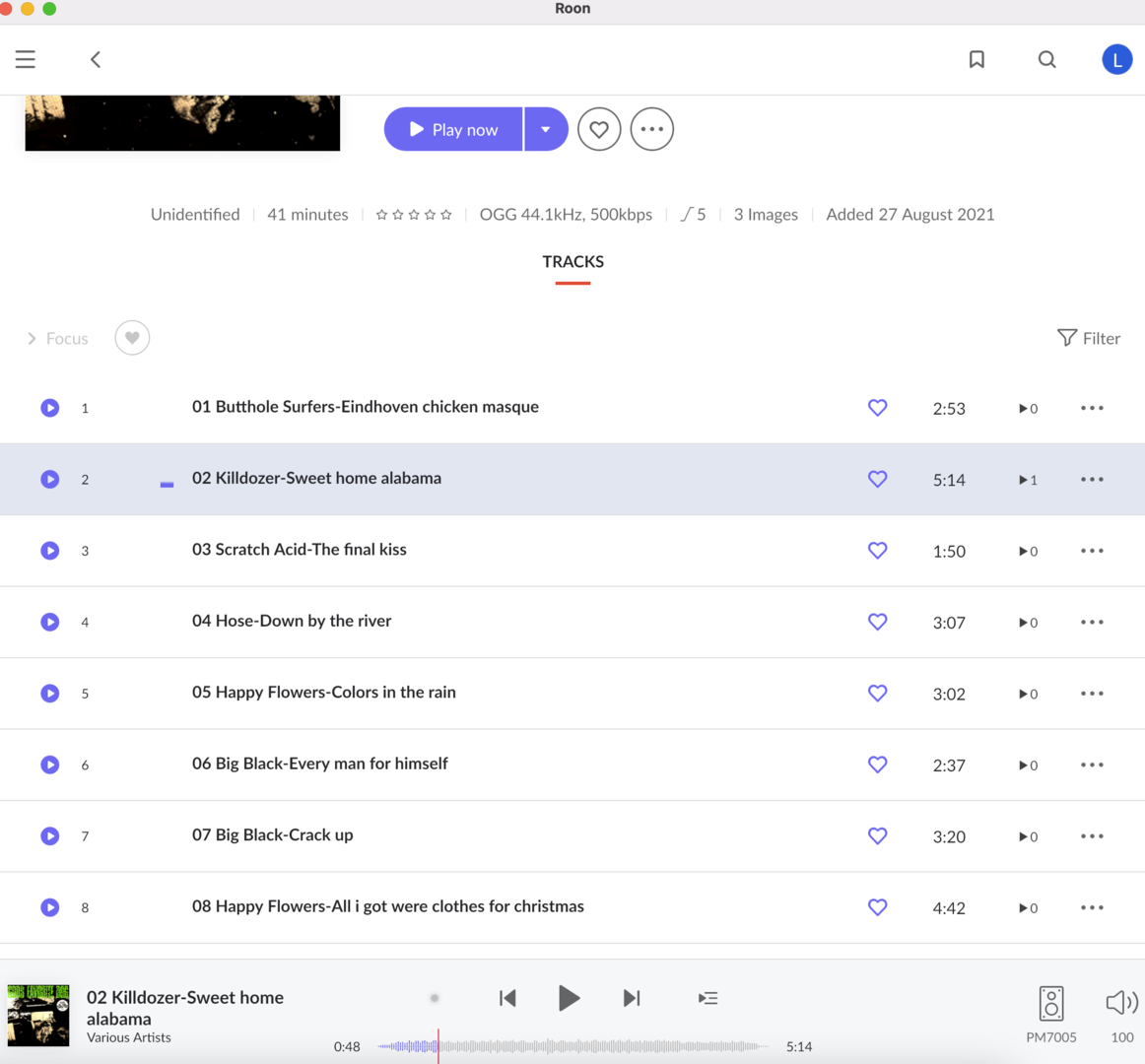Open search with the magnifier icon
This screenshot has width=1145, height=1064.
(x=1047, y=59)
